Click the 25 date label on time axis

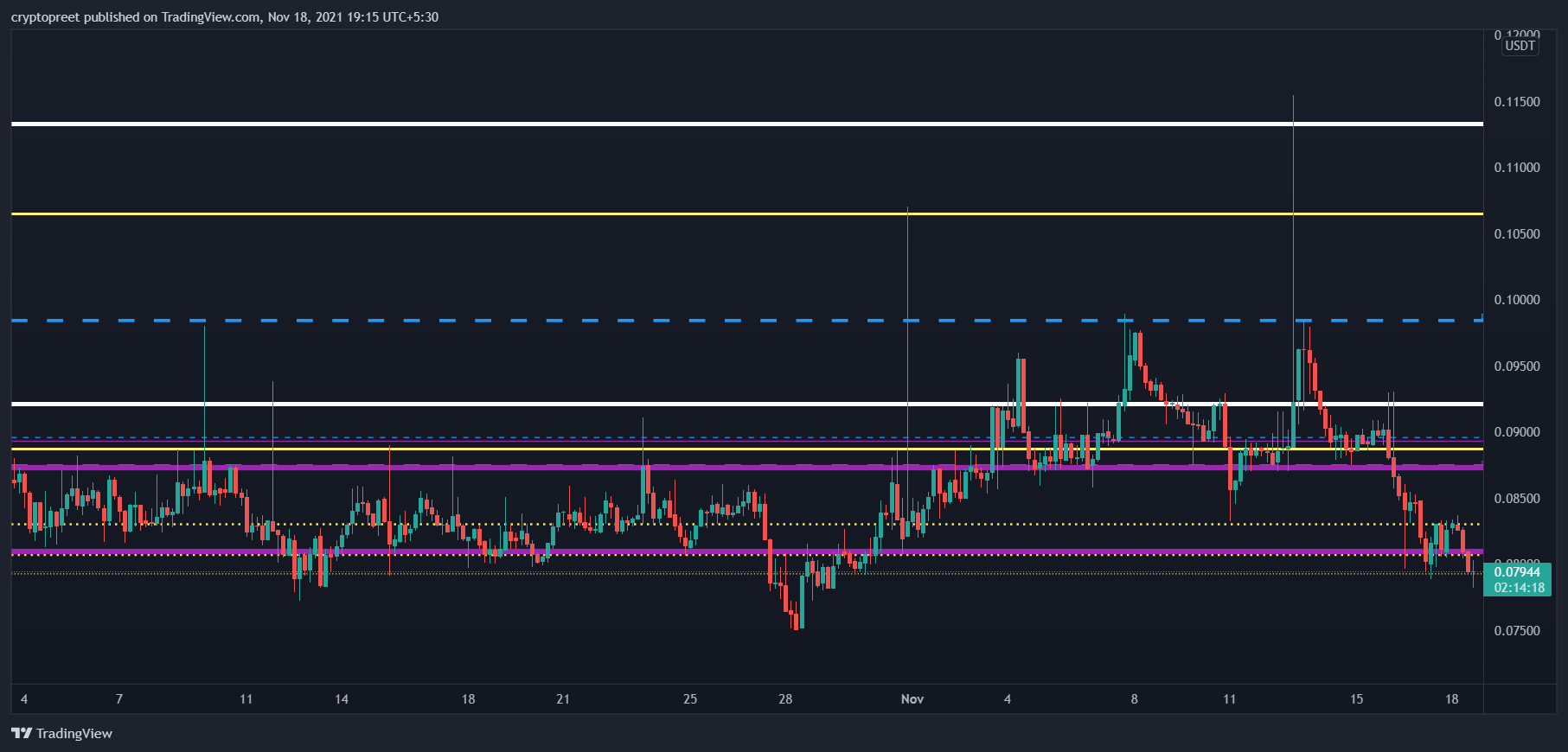tap(690, 699)
